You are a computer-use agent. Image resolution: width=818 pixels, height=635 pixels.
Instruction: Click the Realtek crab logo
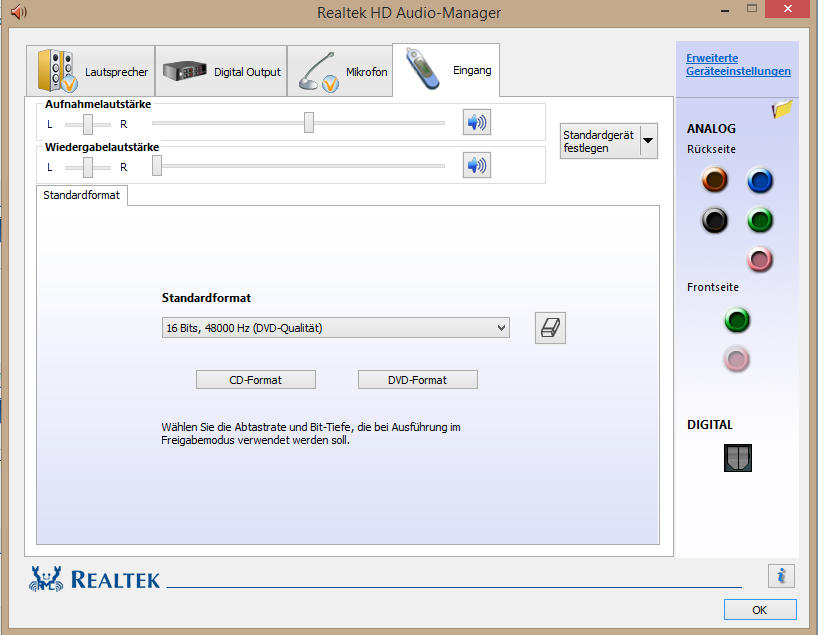point(46,579)
